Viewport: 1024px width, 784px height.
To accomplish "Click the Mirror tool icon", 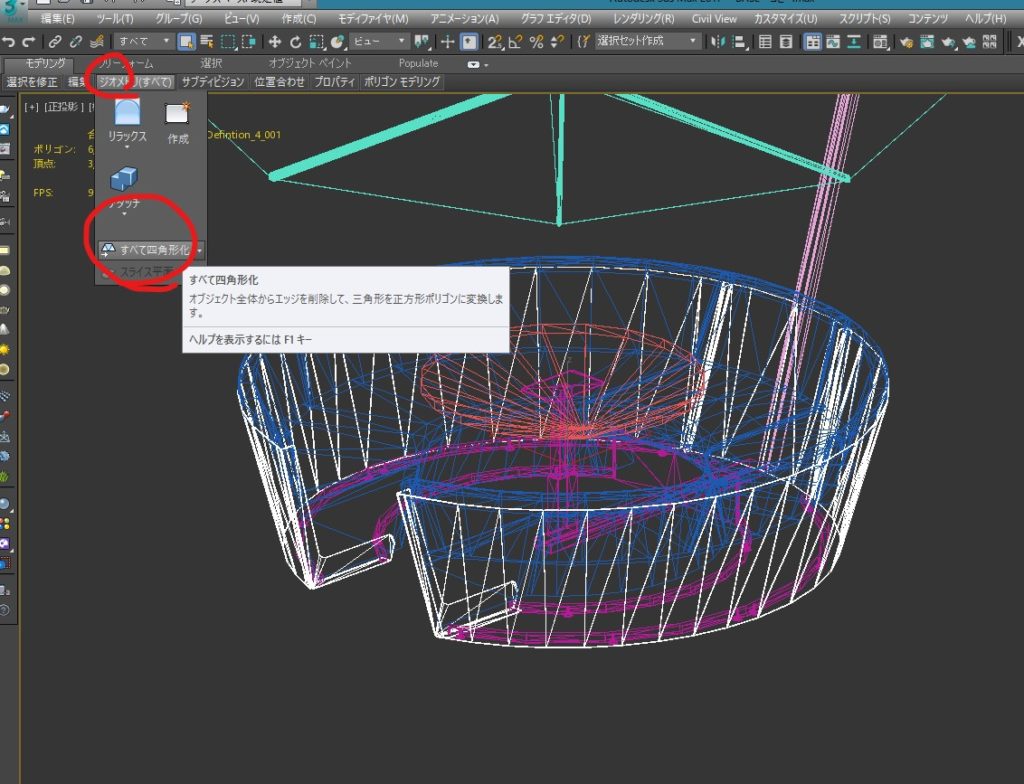I will pos(716,41).
